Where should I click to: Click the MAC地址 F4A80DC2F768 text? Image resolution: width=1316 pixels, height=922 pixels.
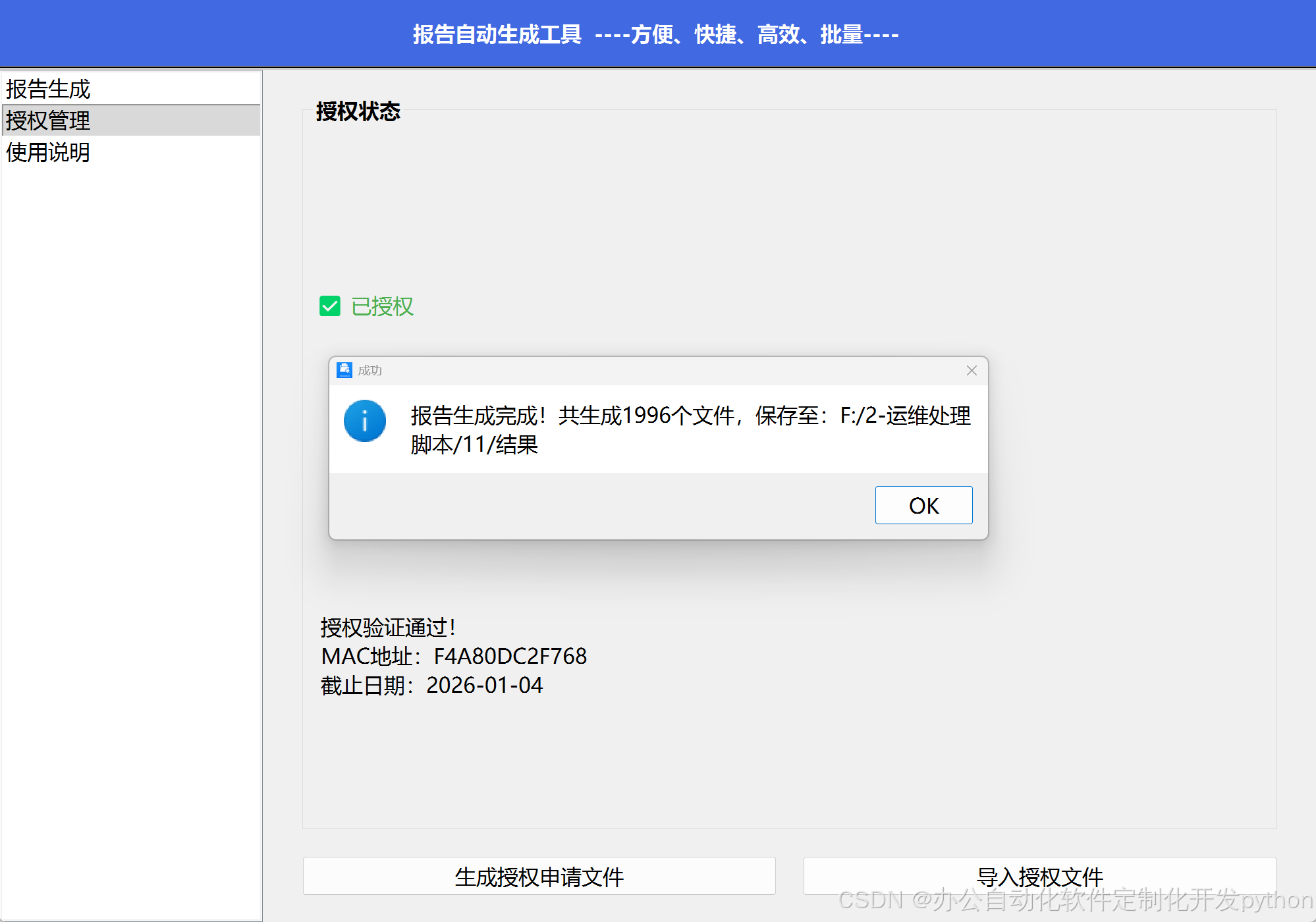[x=454, y=656]
